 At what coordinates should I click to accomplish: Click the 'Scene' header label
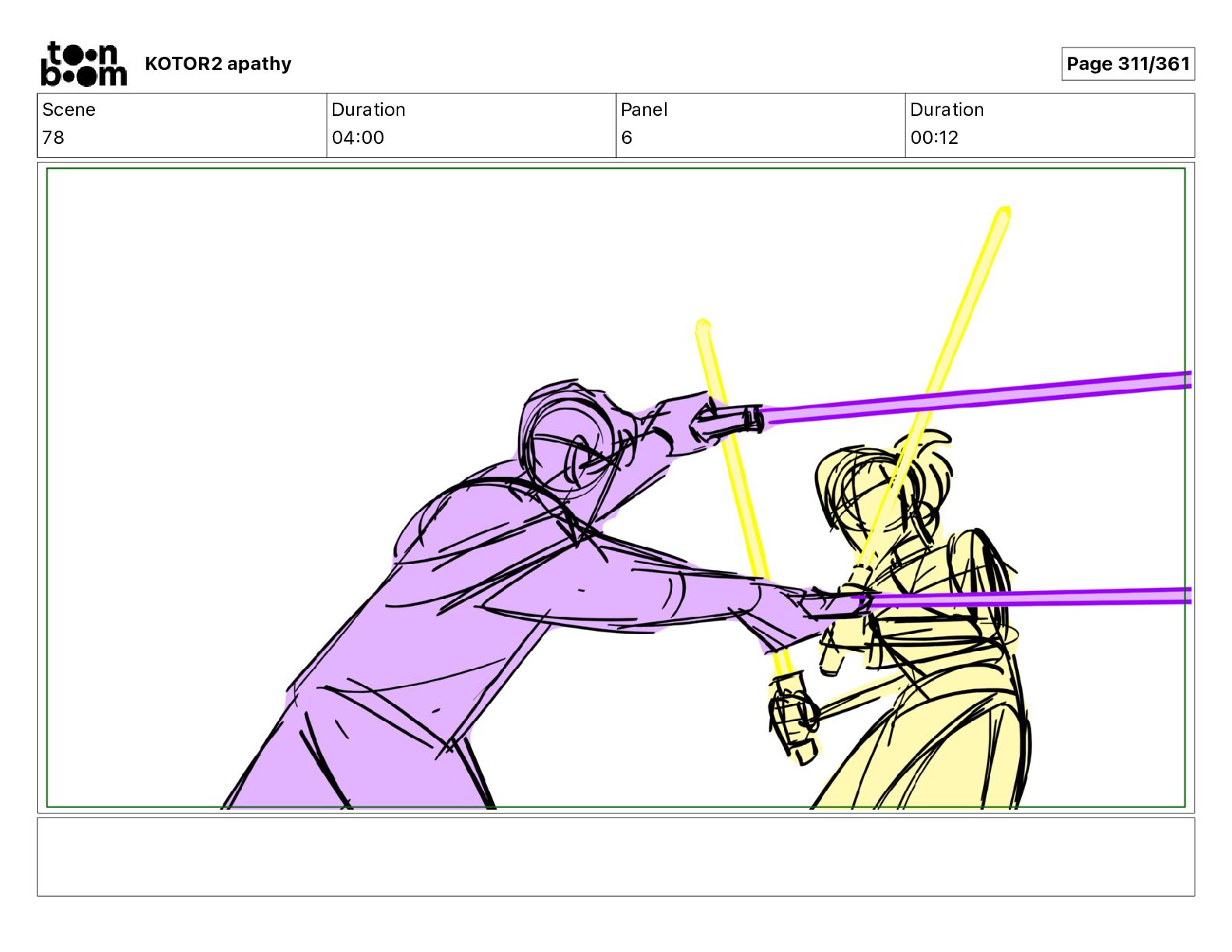pos(69,110)
